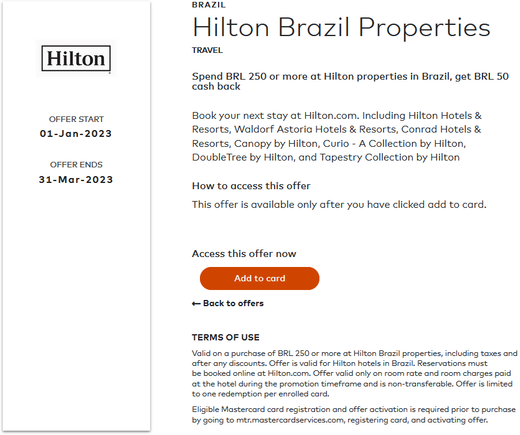The image size is (520, 435).
Task: Select the 31-Mar-2023 end date
Action: coord(76,180)
